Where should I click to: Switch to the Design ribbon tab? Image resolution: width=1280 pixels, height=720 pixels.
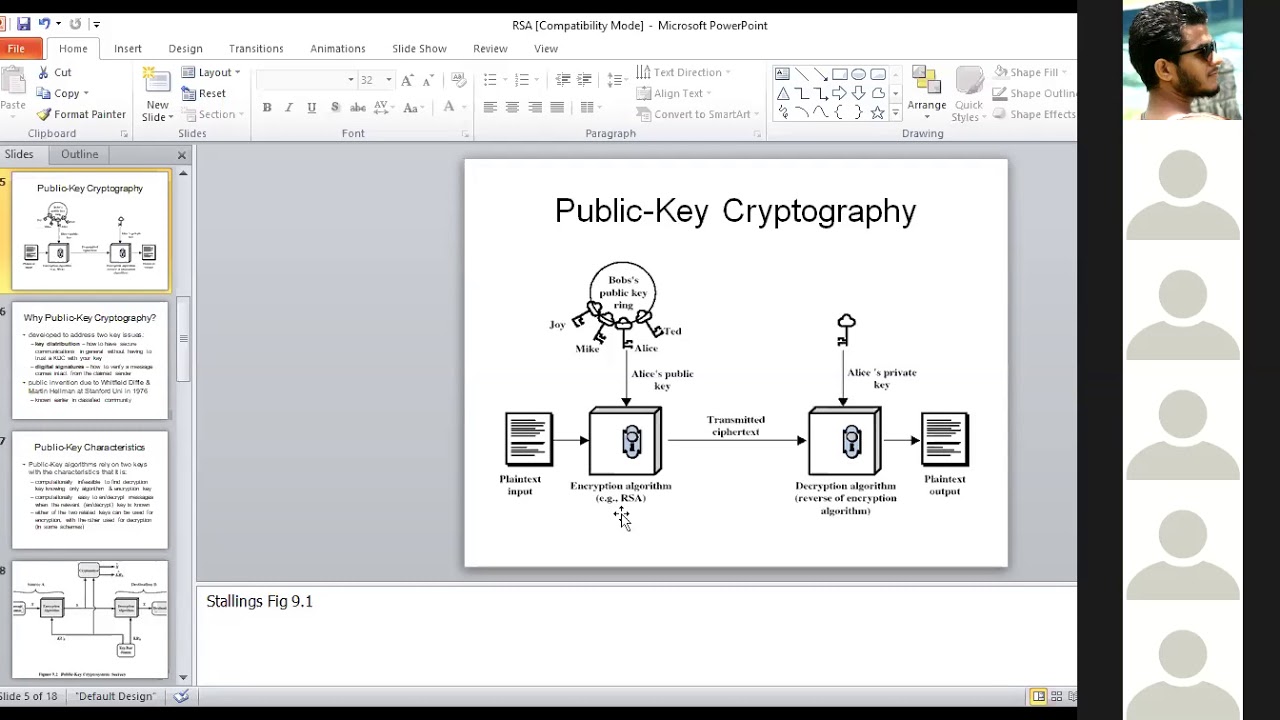click(x=185, y=48)
